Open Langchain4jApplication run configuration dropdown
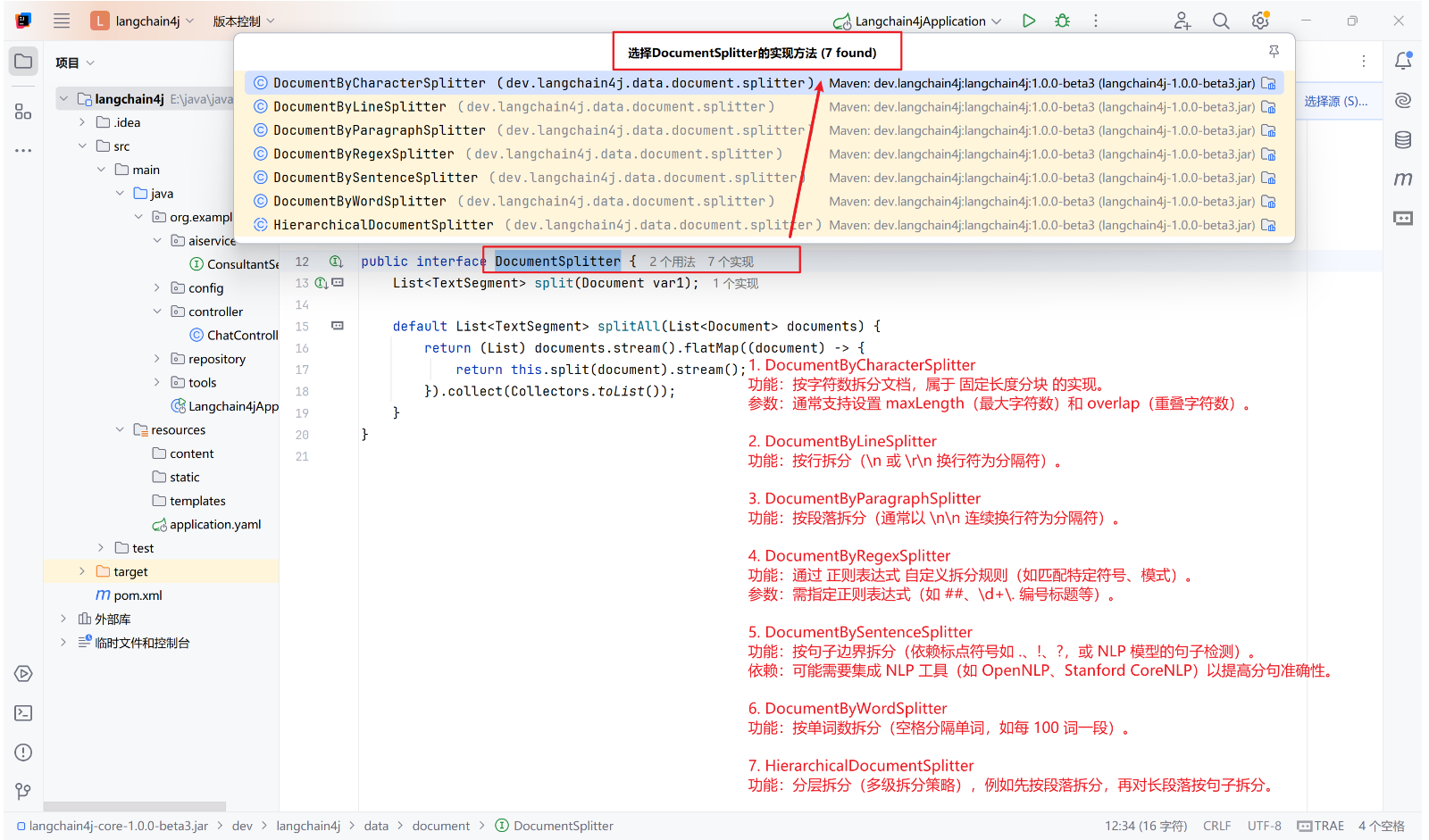The height and width of the screenshot is (840, 1429). point(917,21)
